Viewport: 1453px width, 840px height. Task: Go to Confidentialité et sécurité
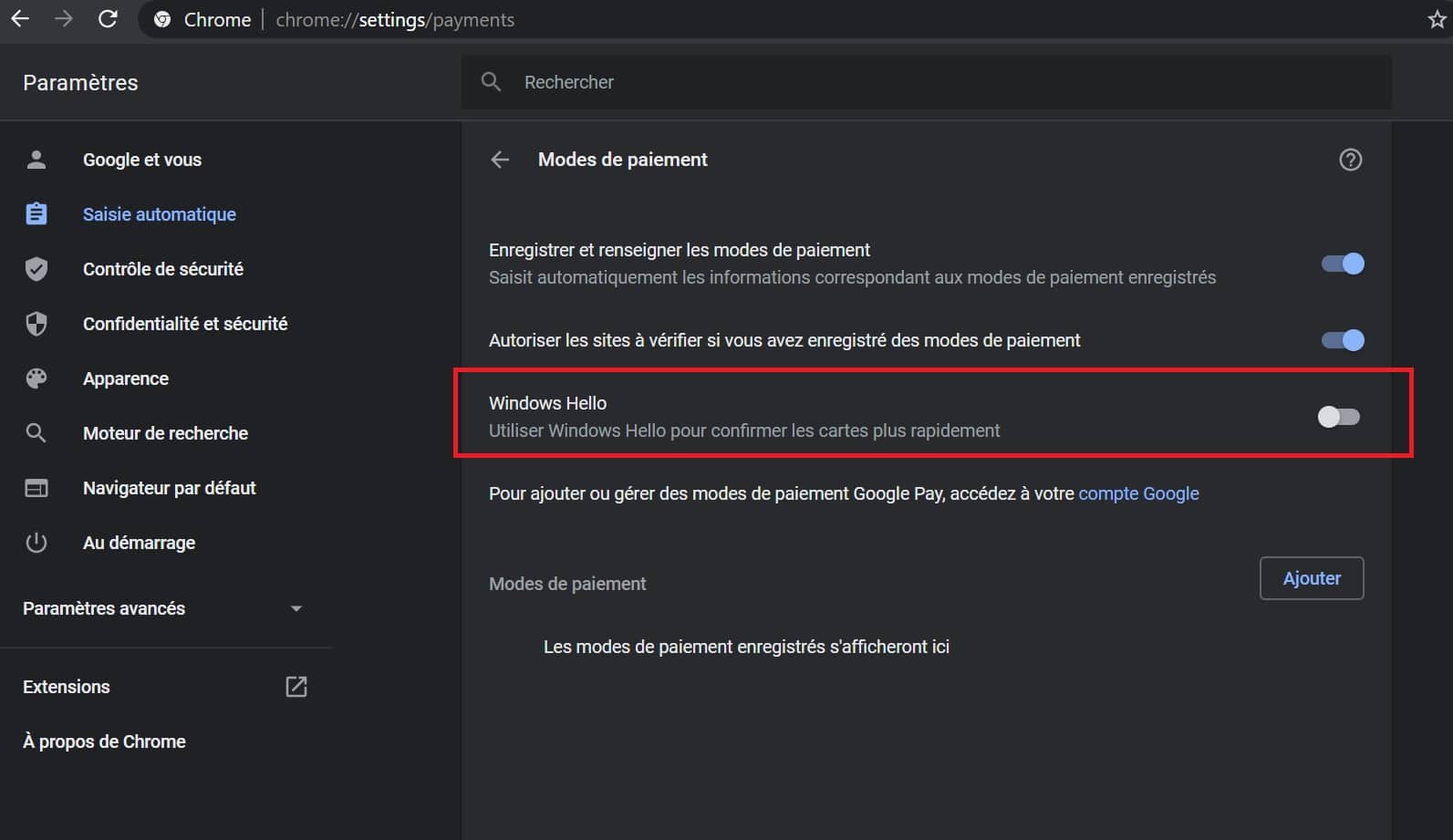coord(185,324)
